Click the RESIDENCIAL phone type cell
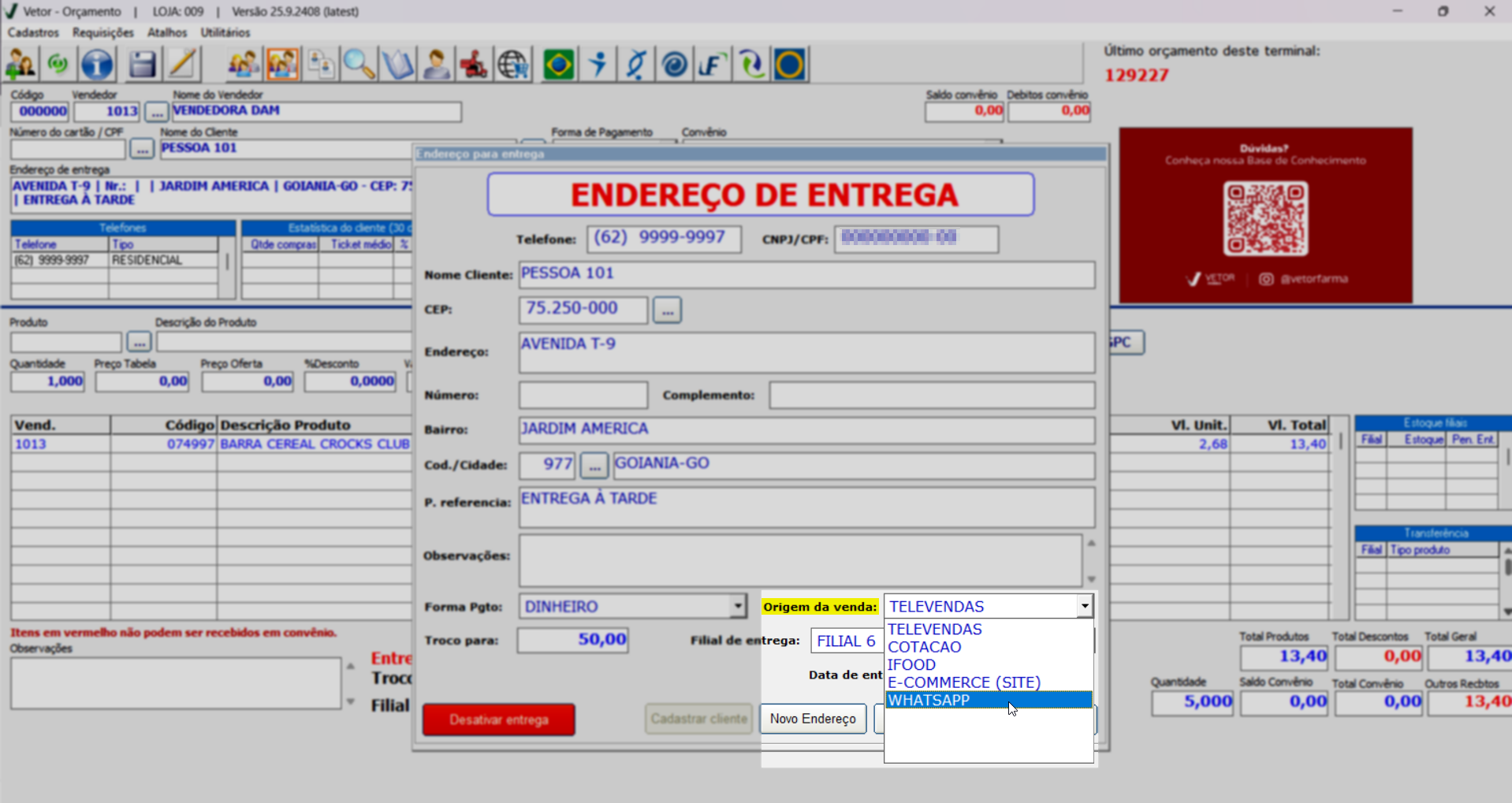Viewport: 1512px width, 803px height. 163,260
